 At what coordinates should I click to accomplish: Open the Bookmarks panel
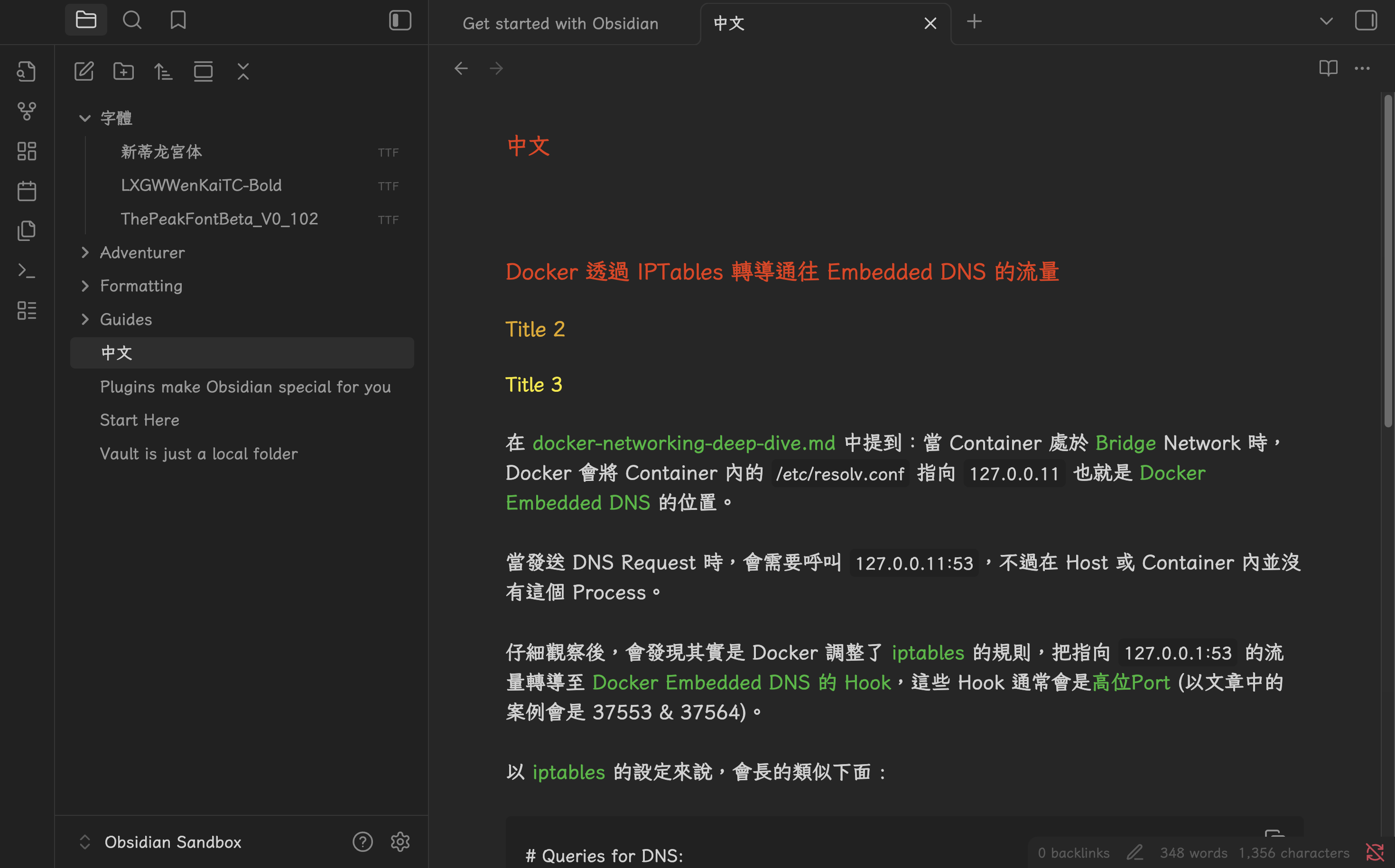(x=178, y=20)
